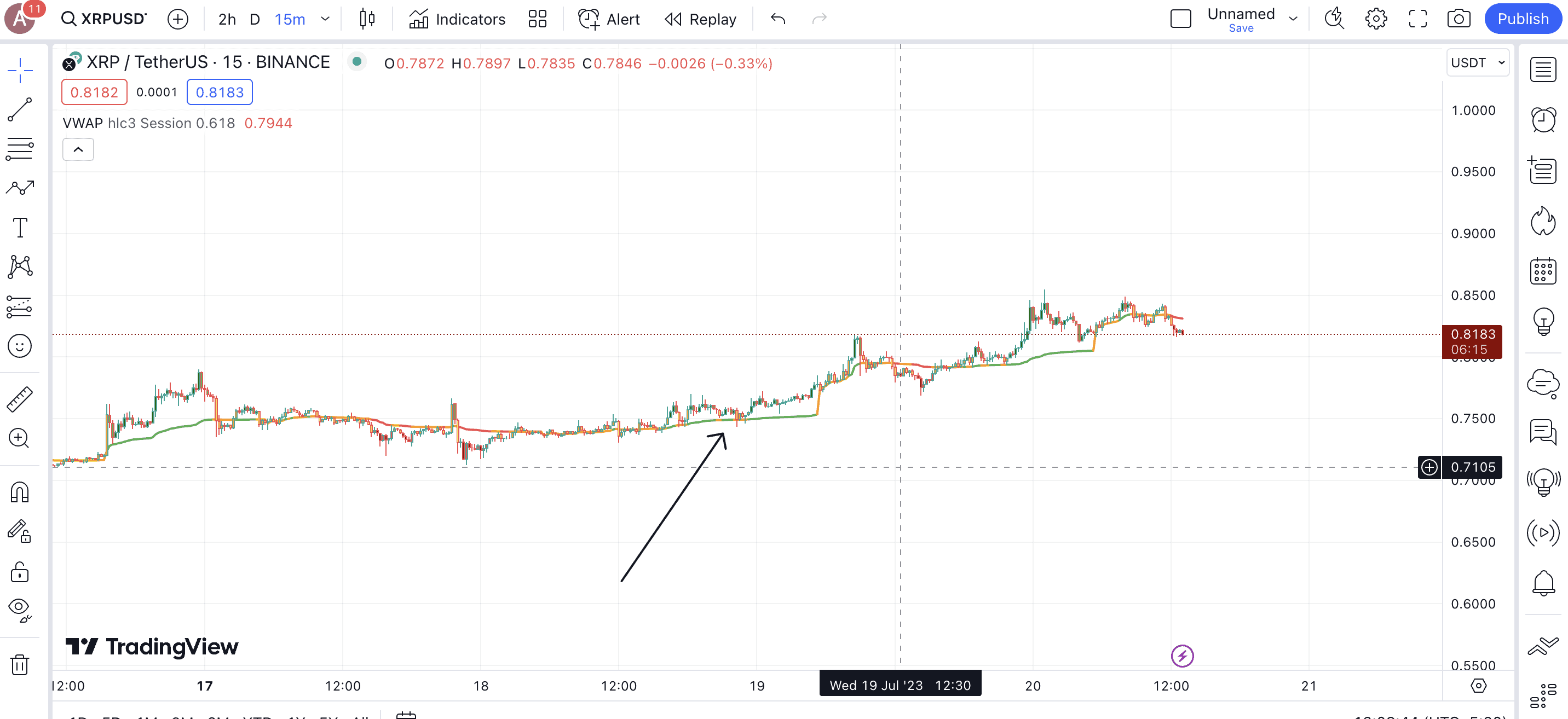Click the Replay button
Screen dimensions: 1568x719
pyautogui.click(x=700, y=19)
